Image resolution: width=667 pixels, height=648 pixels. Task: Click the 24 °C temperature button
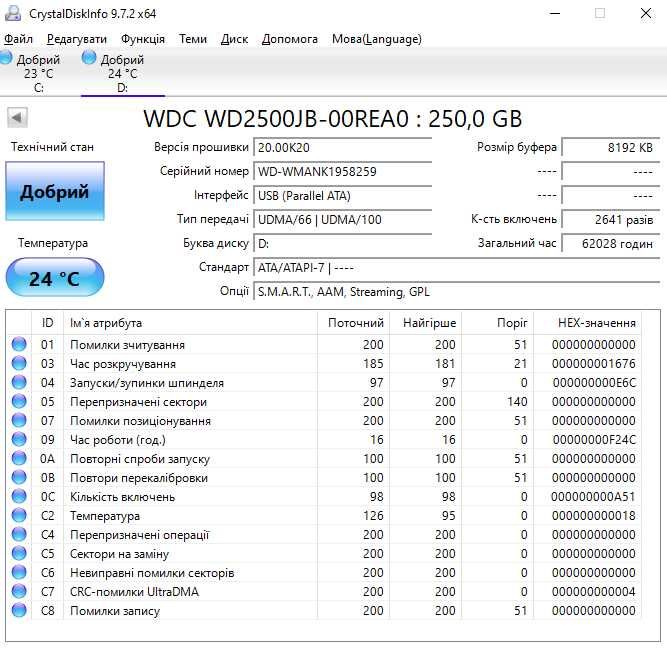click(55, 277)
